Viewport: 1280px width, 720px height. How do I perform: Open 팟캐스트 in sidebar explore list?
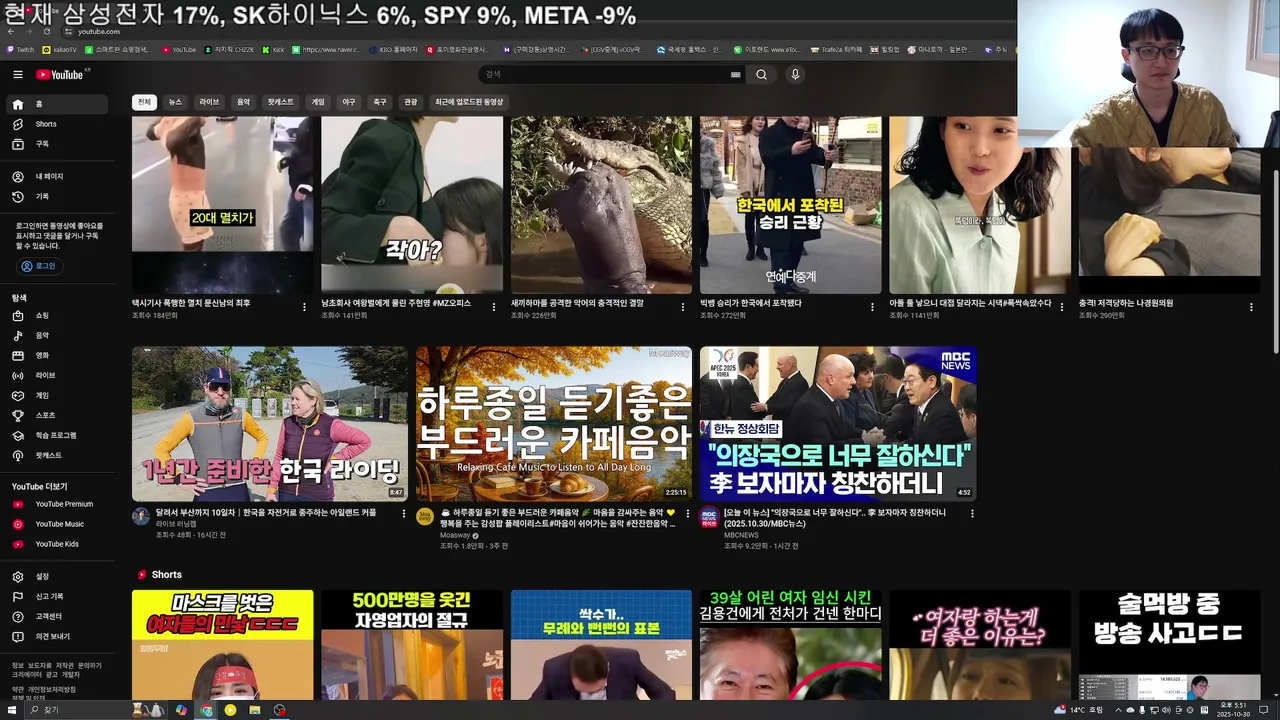59,455
